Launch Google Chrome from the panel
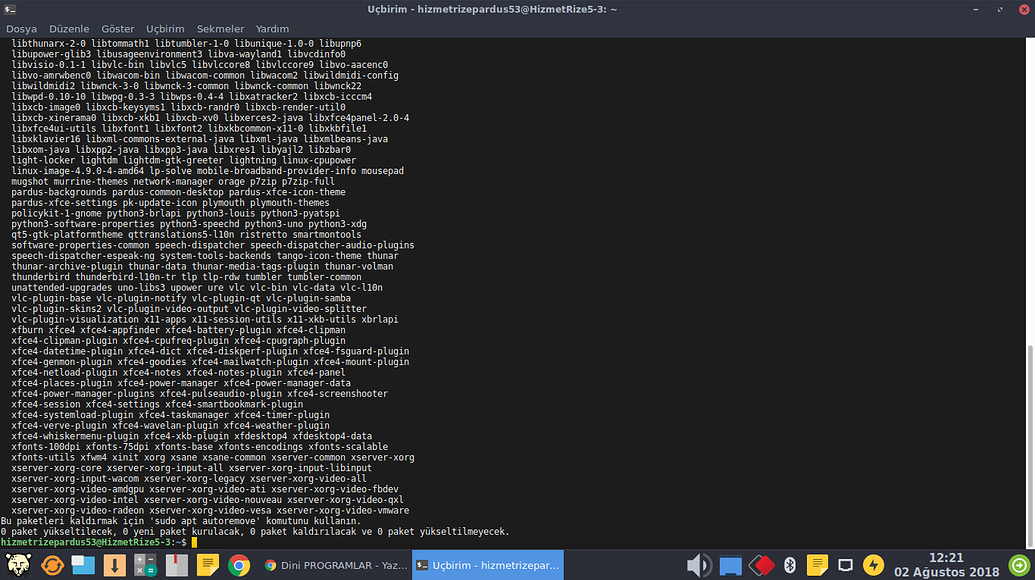This screenshot has height=580, width=1035. pyautogui.click(x=239, y=565)
